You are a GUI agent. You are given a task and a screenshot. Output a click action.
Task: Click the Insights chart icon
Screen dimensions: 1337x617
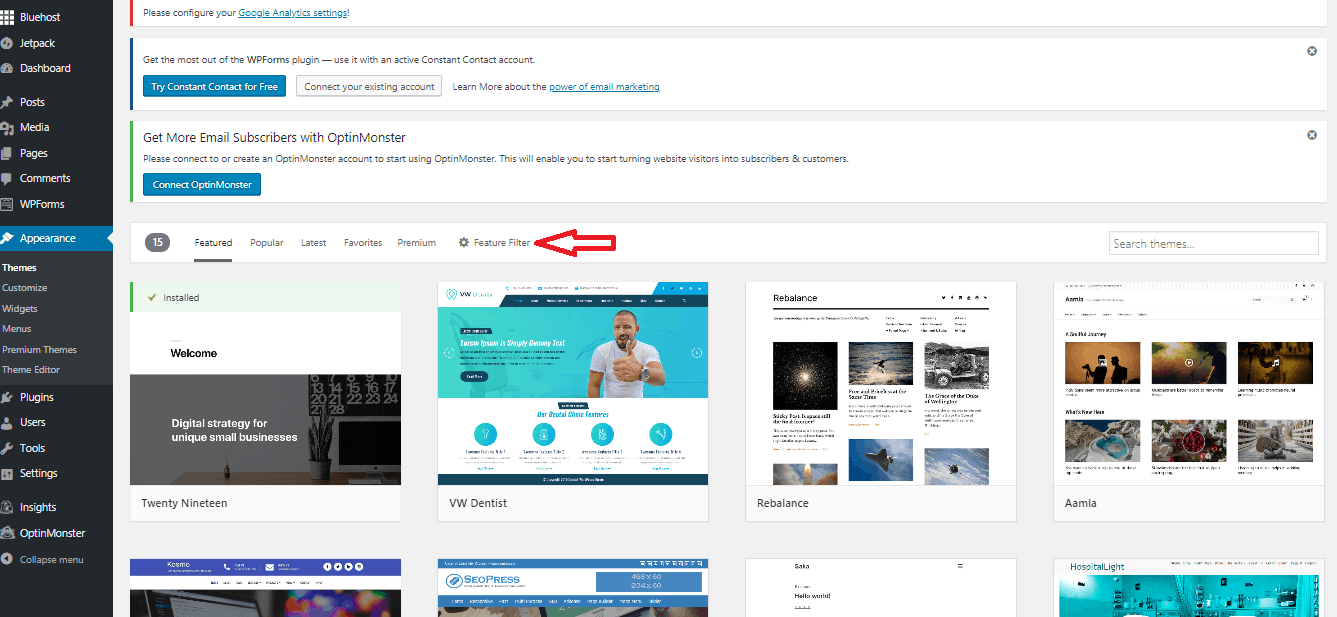8,508
